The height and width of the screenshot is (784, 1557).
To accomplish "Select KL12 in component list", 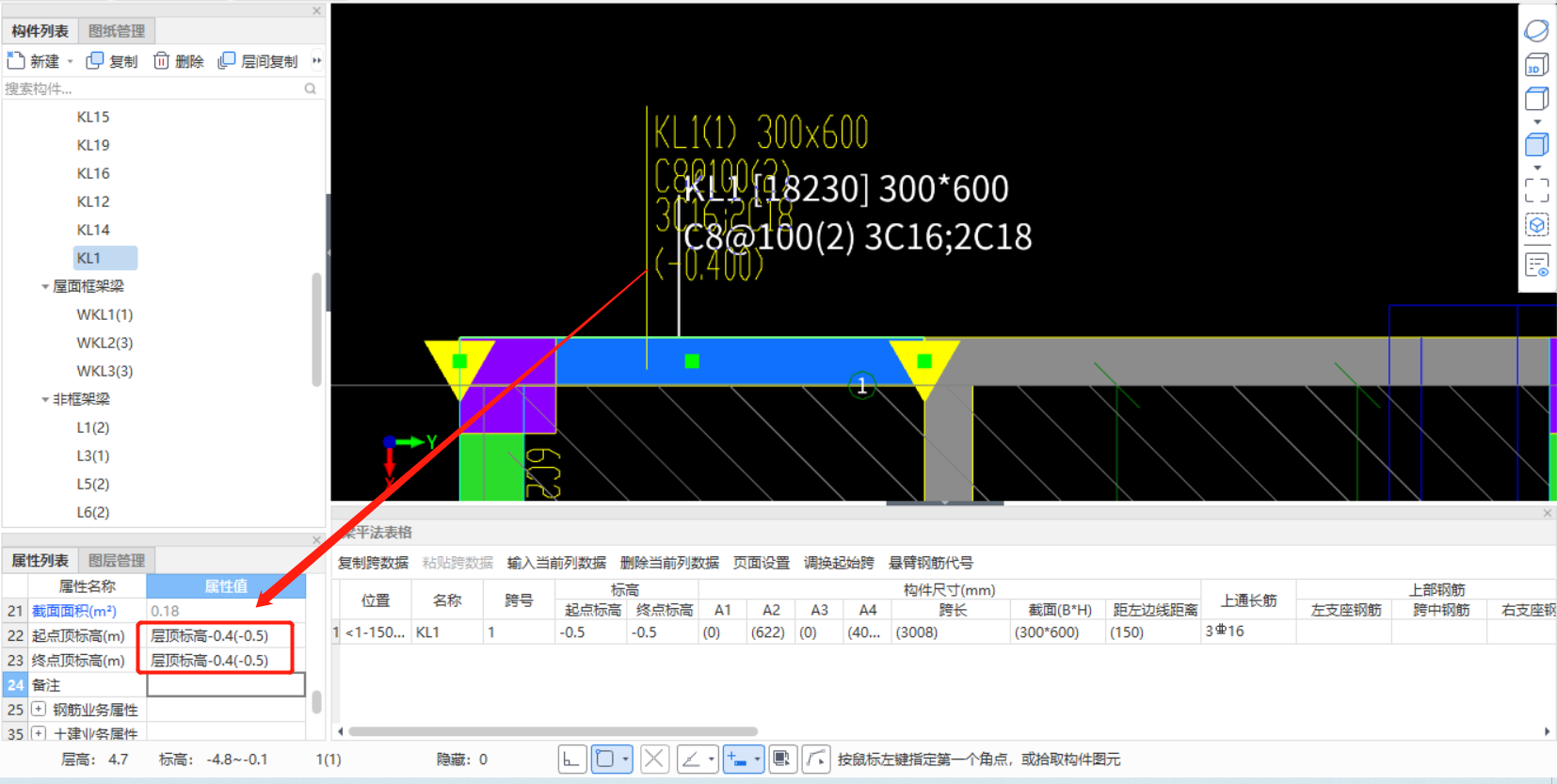I will point(93,201).
